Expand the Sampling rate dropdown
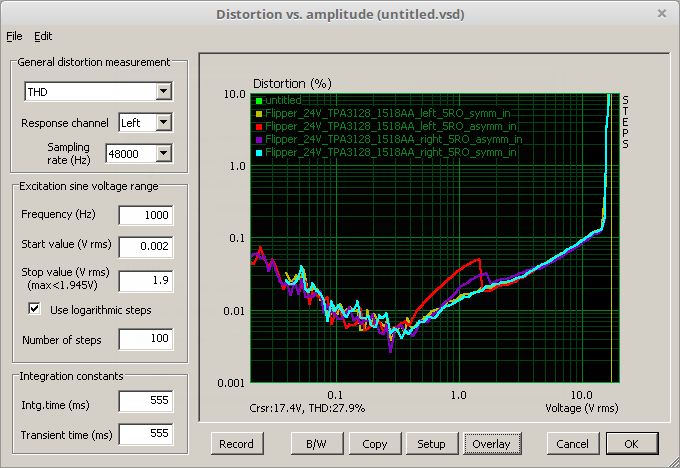 [x=164, y=153]
